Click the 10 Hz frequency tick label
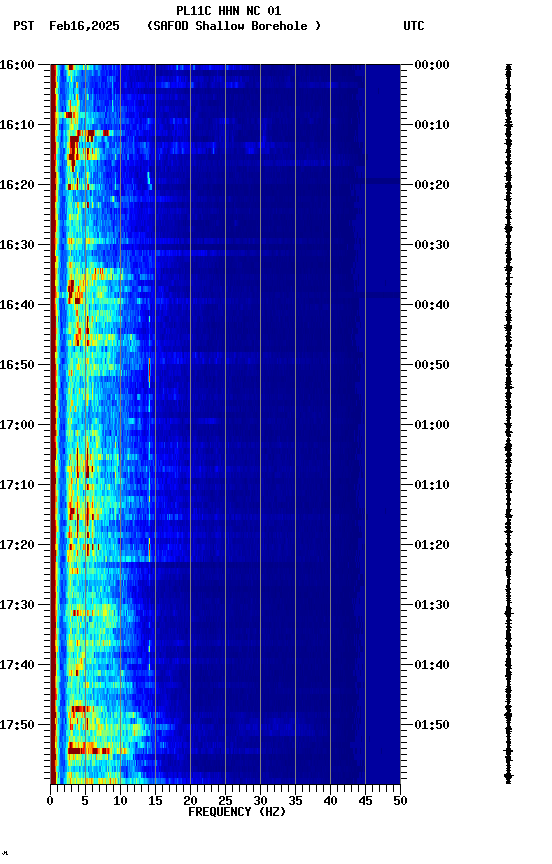 120,801
